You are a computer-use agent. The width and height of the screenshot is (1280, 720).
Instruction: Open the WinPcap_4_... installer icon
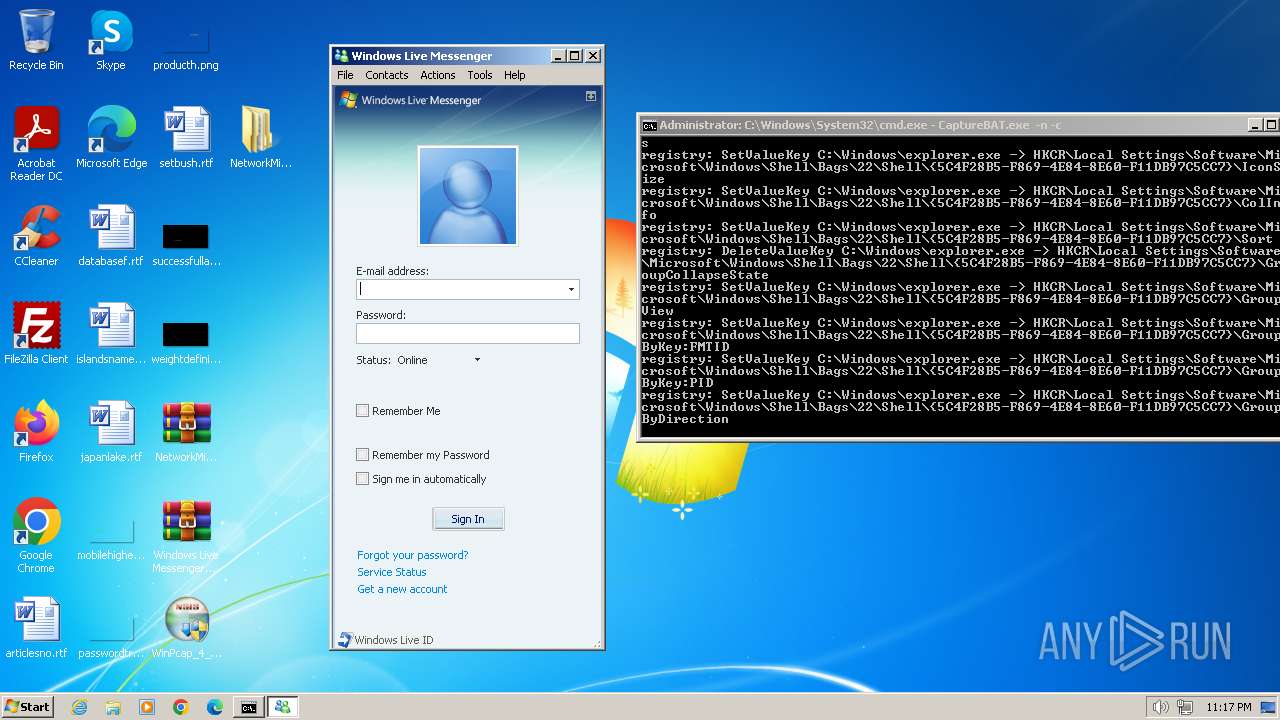tap(186, 628)
